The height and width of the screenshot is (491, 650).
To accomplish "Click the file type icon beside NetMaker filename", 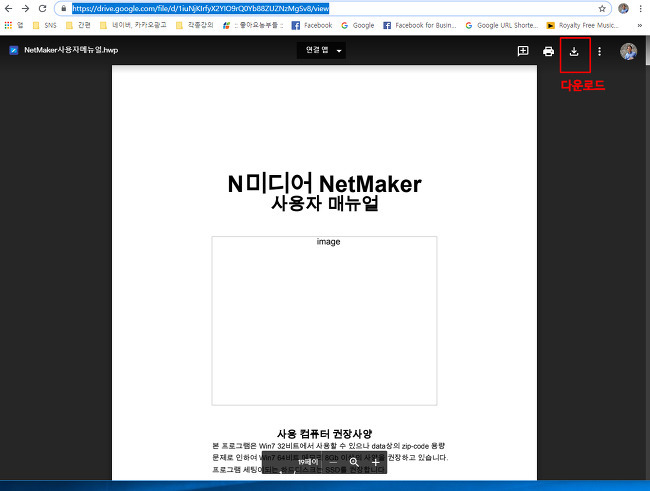I will coord(14,50).
